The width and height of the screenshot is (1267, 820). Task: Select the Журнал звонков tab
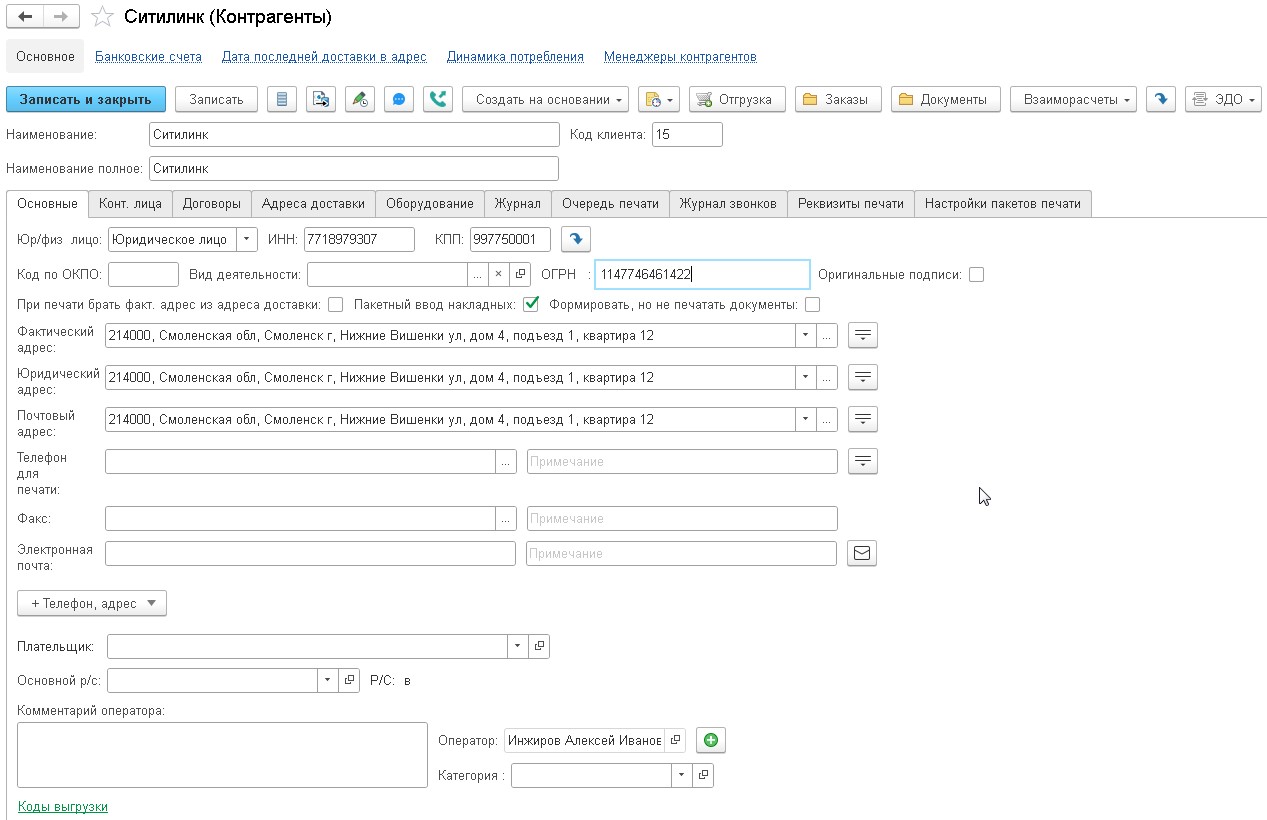(728, 203)
